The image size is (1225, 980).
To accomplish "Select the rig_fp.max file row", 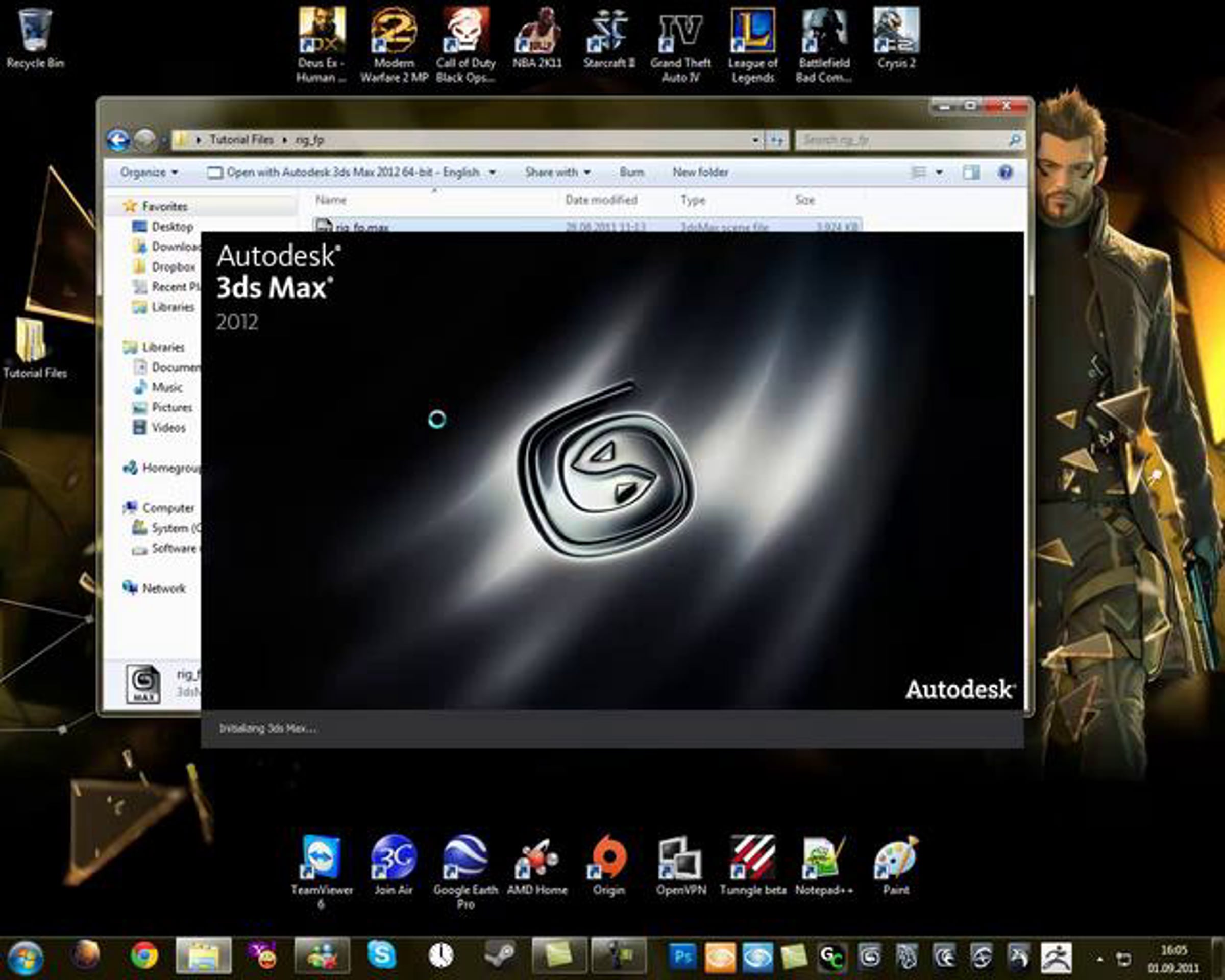I will (x=587, y=226).
